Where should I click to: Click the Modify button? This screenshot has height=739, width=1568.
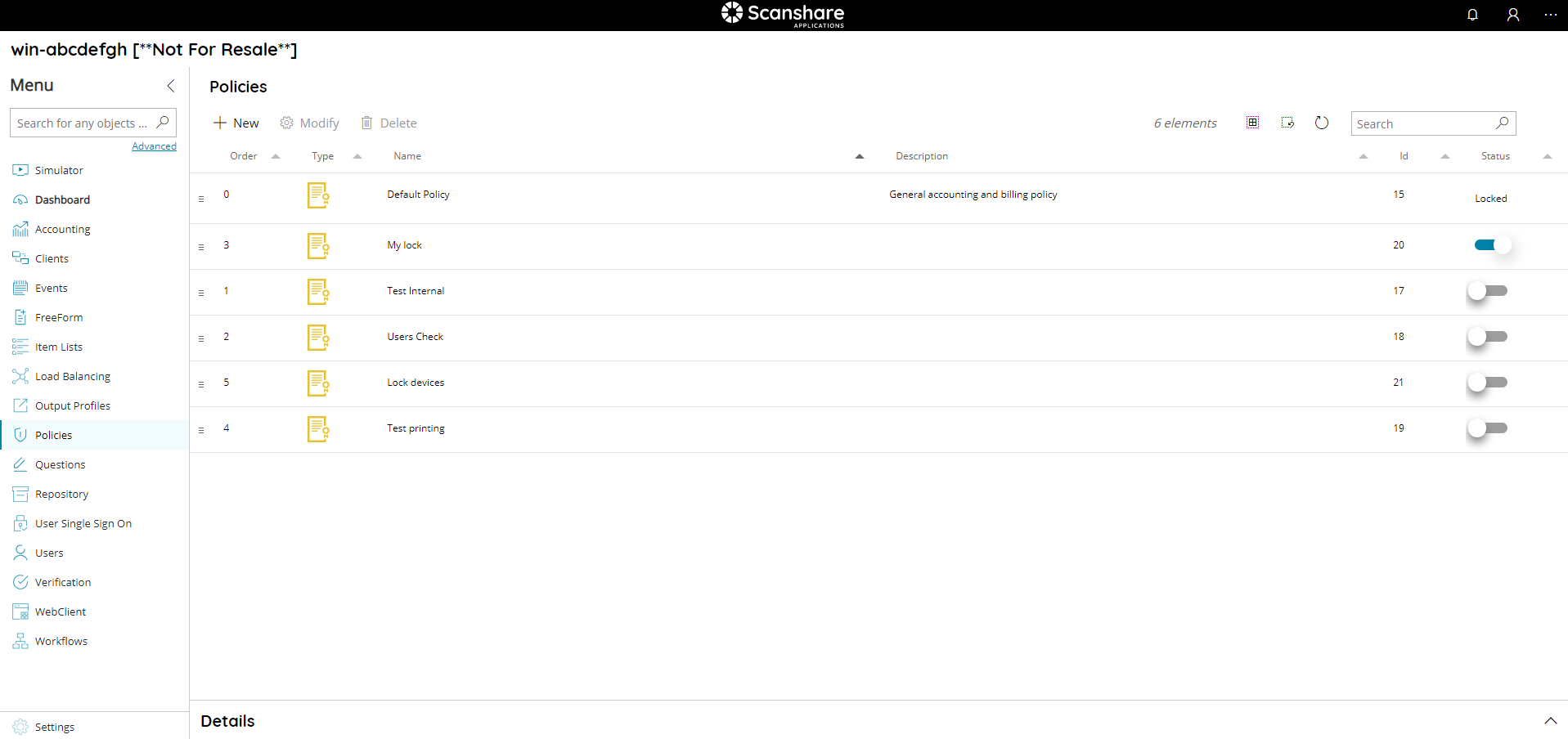309,123
